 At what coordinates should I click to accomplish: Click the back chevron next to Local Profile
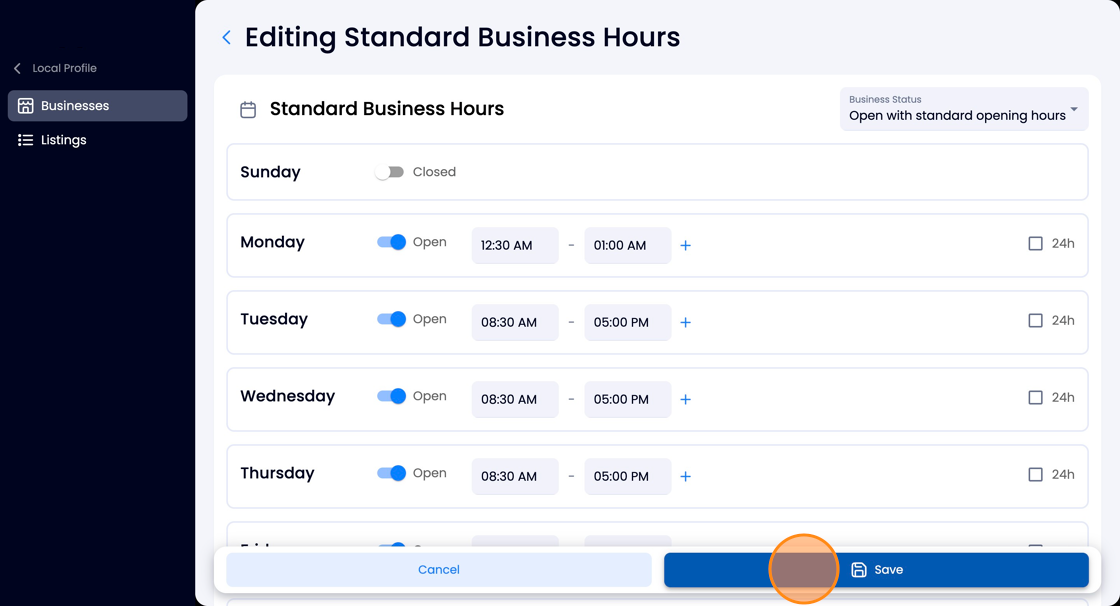pyautogui.click(x=17, y=69)
